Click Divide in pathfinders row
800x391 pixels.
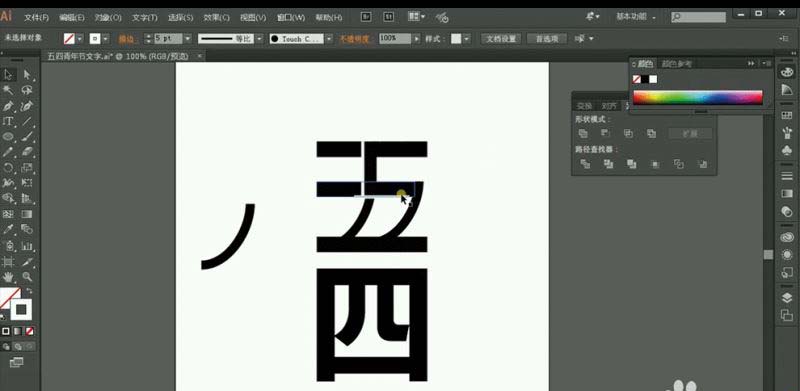click(x=585, y=164)
